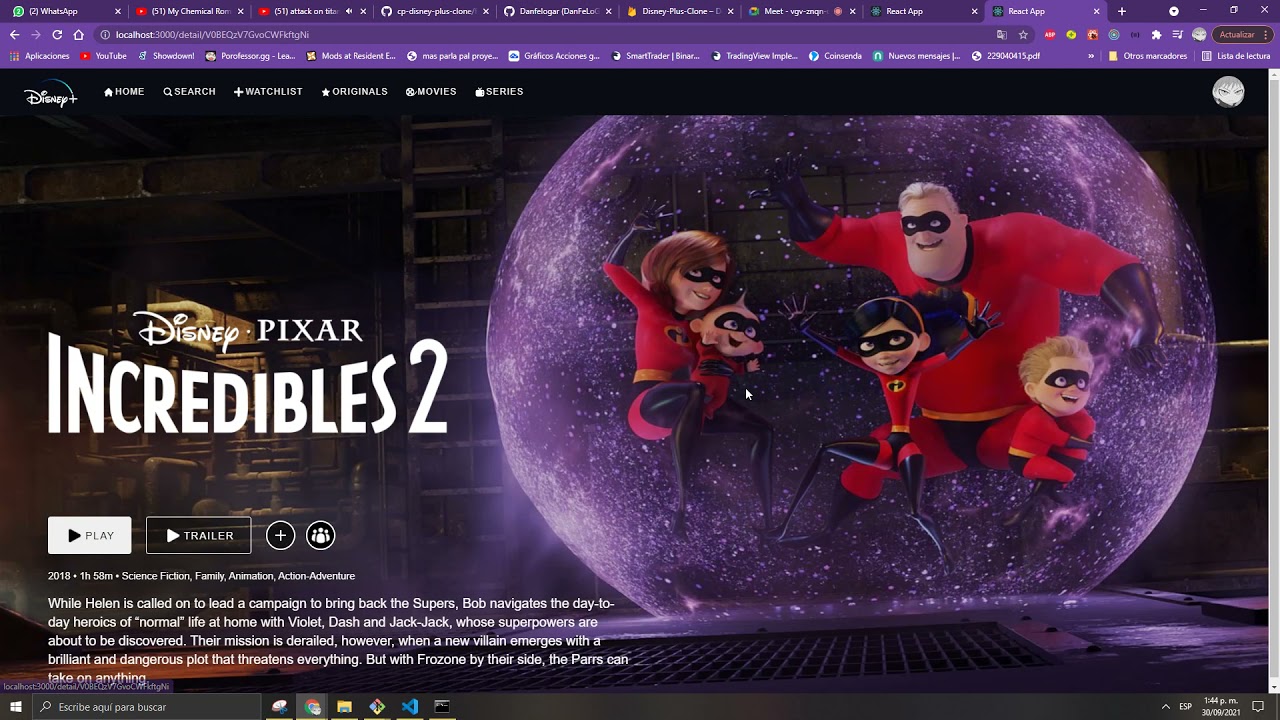Open the terminal from taskbar
The width and height of the screenshot is (1280, 720).
(x=442, y=707)
